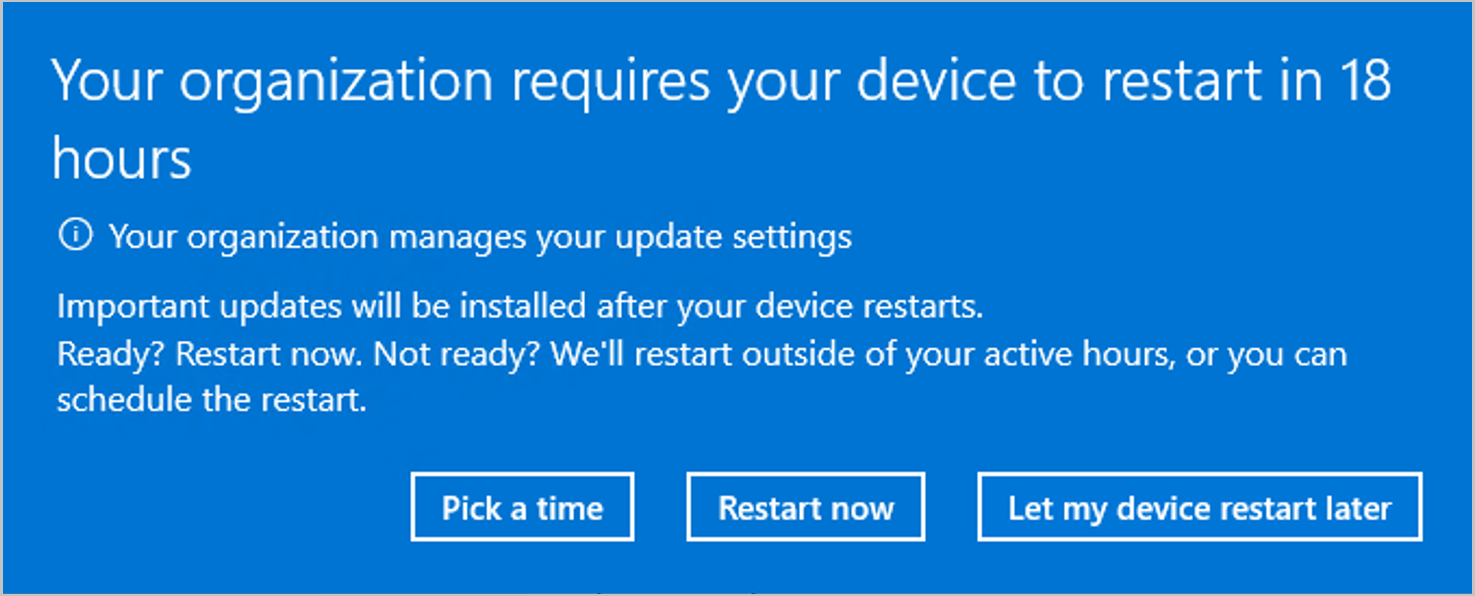Click the circled info icon
Image resolution: width=1475 pixels, height=596 pixels.
pyautogui.click(x=75, y=236)
